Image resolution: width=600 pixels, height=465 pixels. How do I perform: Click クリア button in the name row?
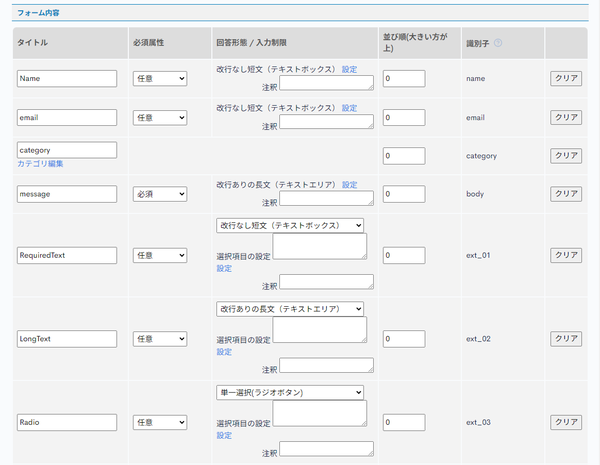pos(566,78)
